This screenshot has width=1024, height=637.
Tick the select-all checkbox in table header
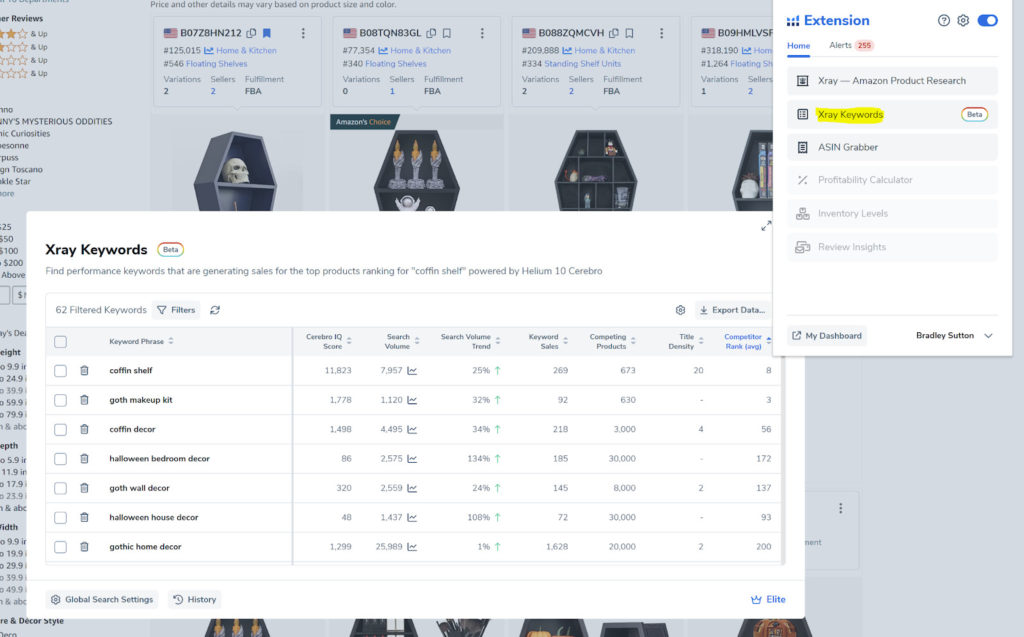(61, 342)
